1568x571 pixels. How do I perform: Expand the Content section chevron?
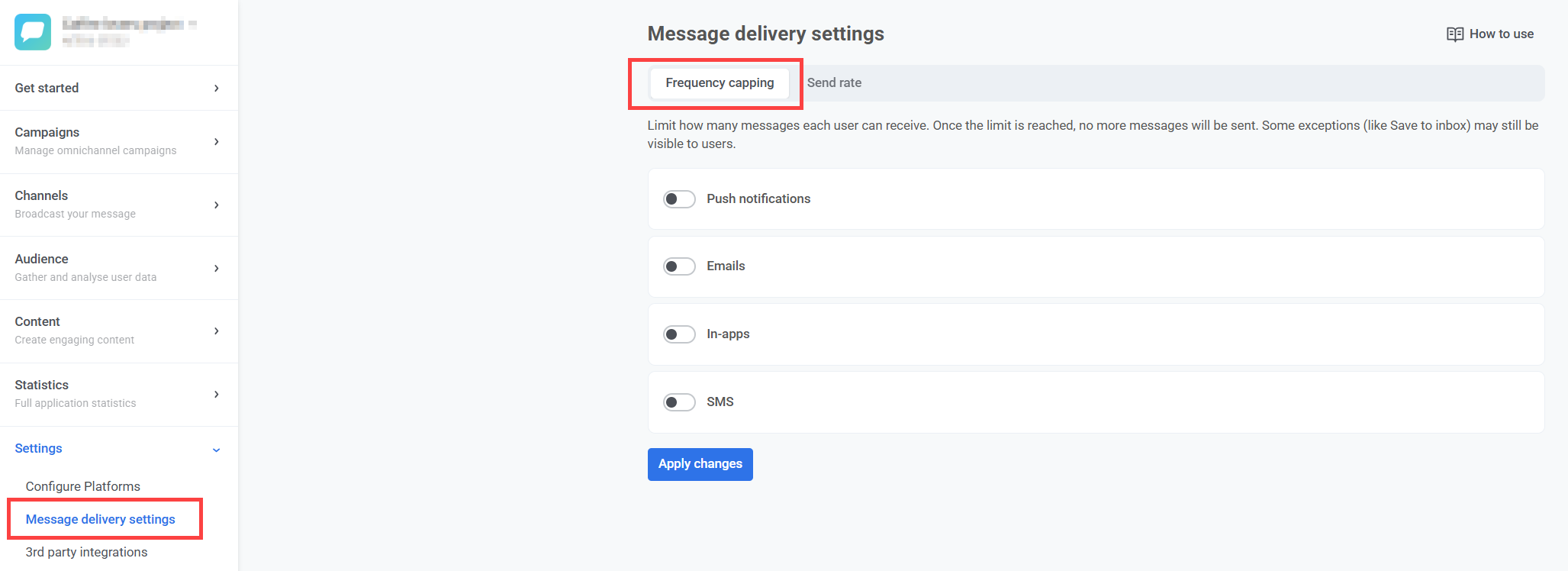[x=217, y=331]
